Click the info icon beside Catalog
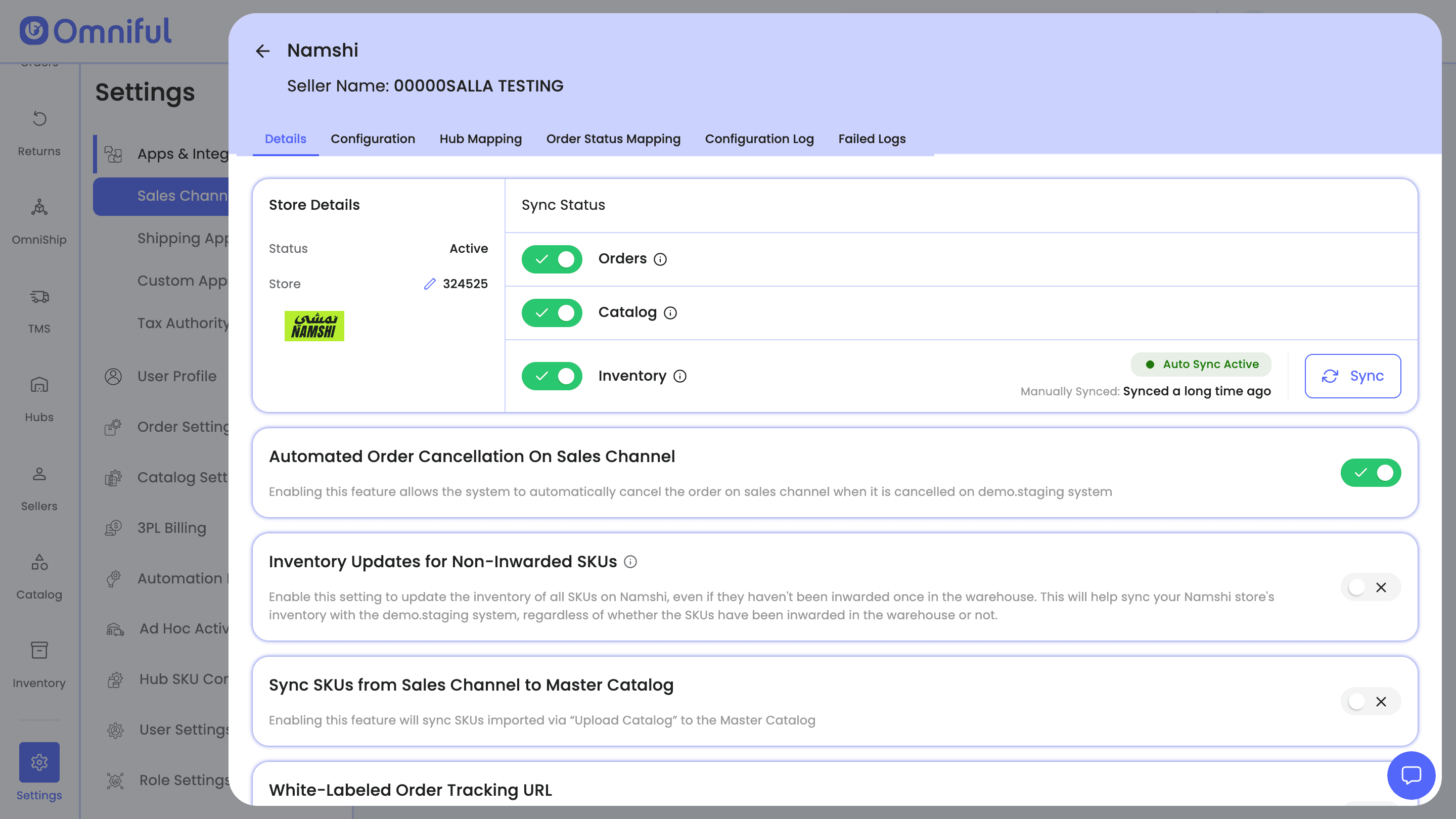This screenshot has height=819, width=1456. pos(670,312)
